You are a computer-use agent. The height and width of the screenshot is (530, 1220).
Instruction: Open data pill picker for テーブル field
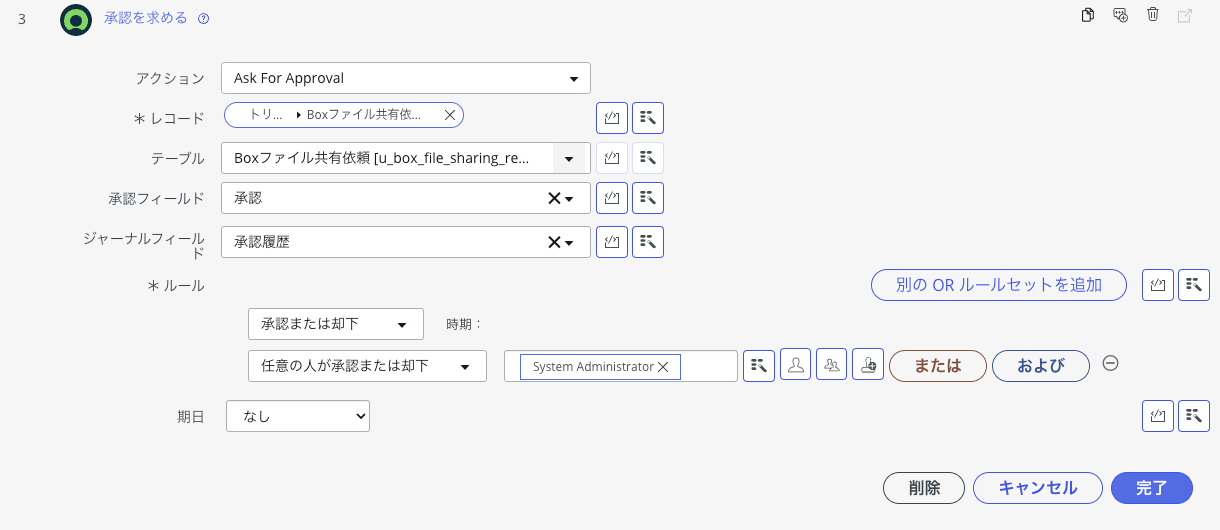(x=648, y=158)
